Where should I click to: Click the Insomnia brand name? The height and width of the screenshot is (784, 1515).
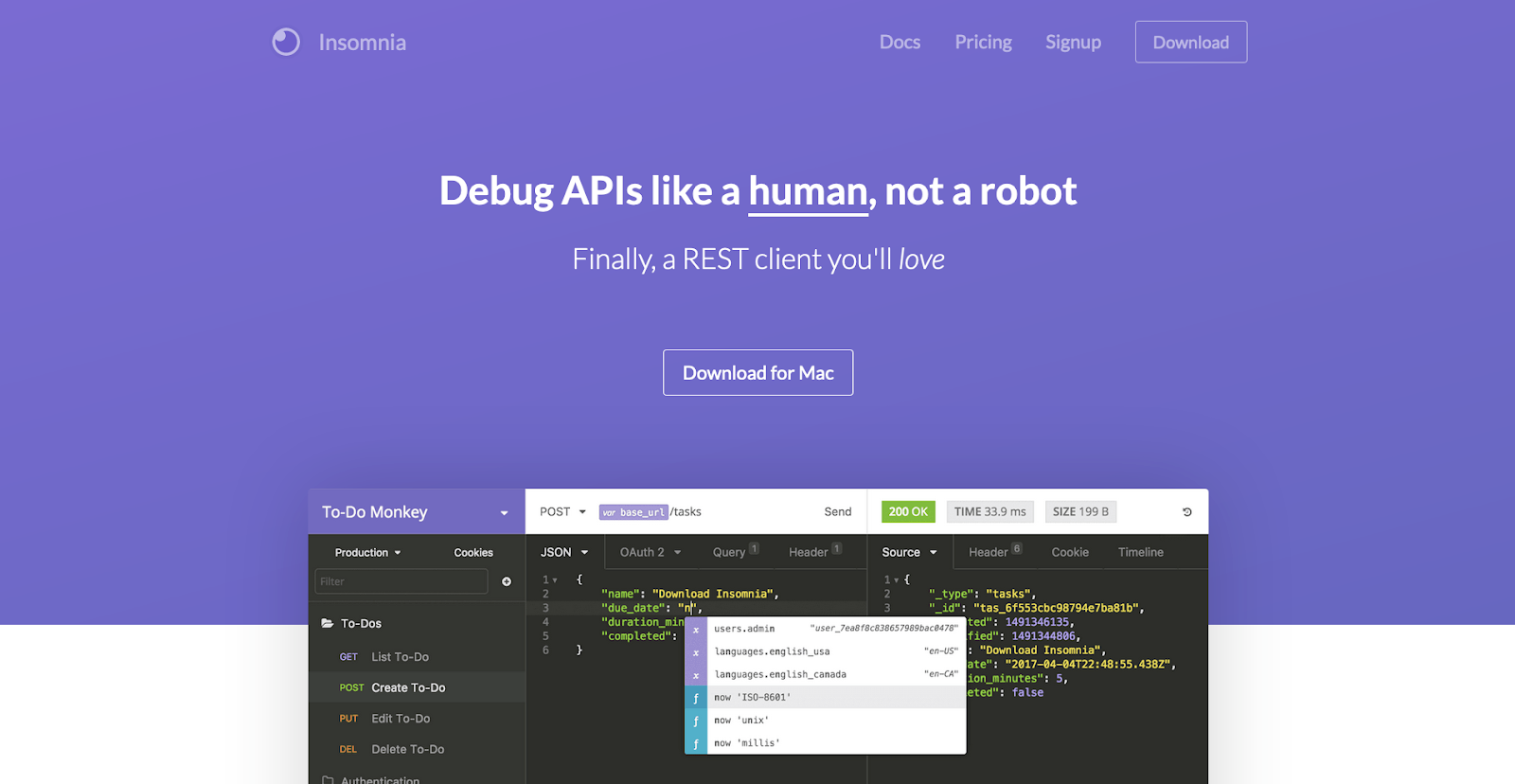(362, 42)
